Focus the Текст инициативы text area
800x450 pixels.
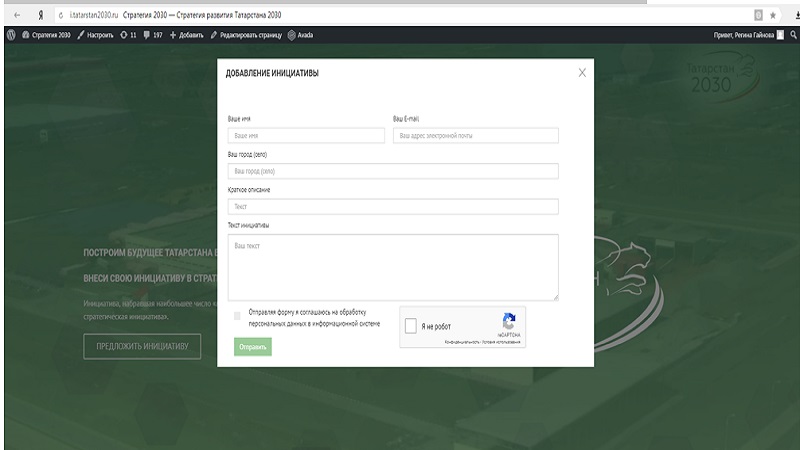pyautogui.click(x=392, y=267)
